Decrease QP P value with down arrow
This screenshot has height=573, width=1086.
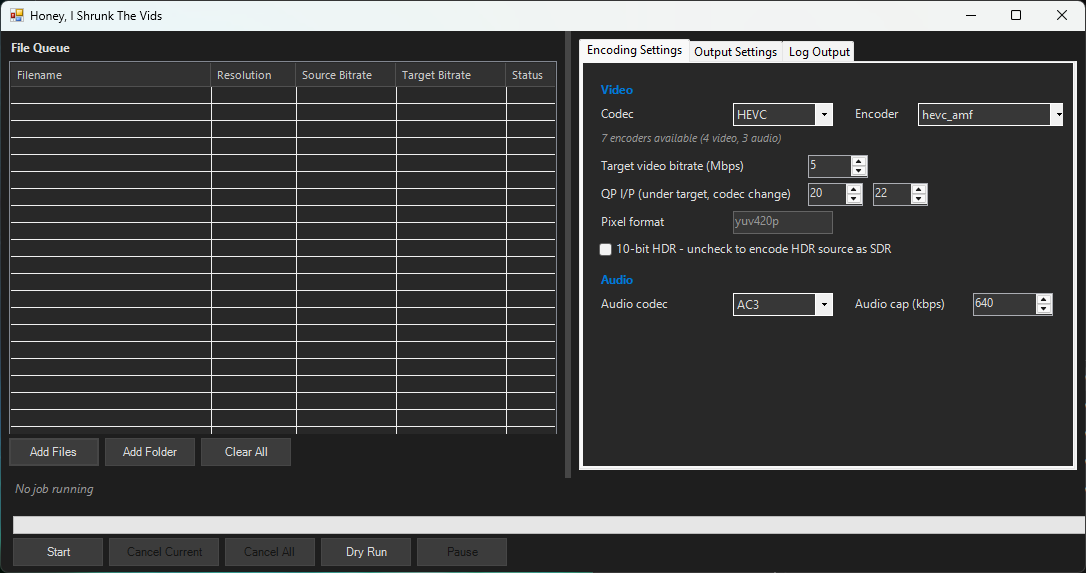point(919,199)
